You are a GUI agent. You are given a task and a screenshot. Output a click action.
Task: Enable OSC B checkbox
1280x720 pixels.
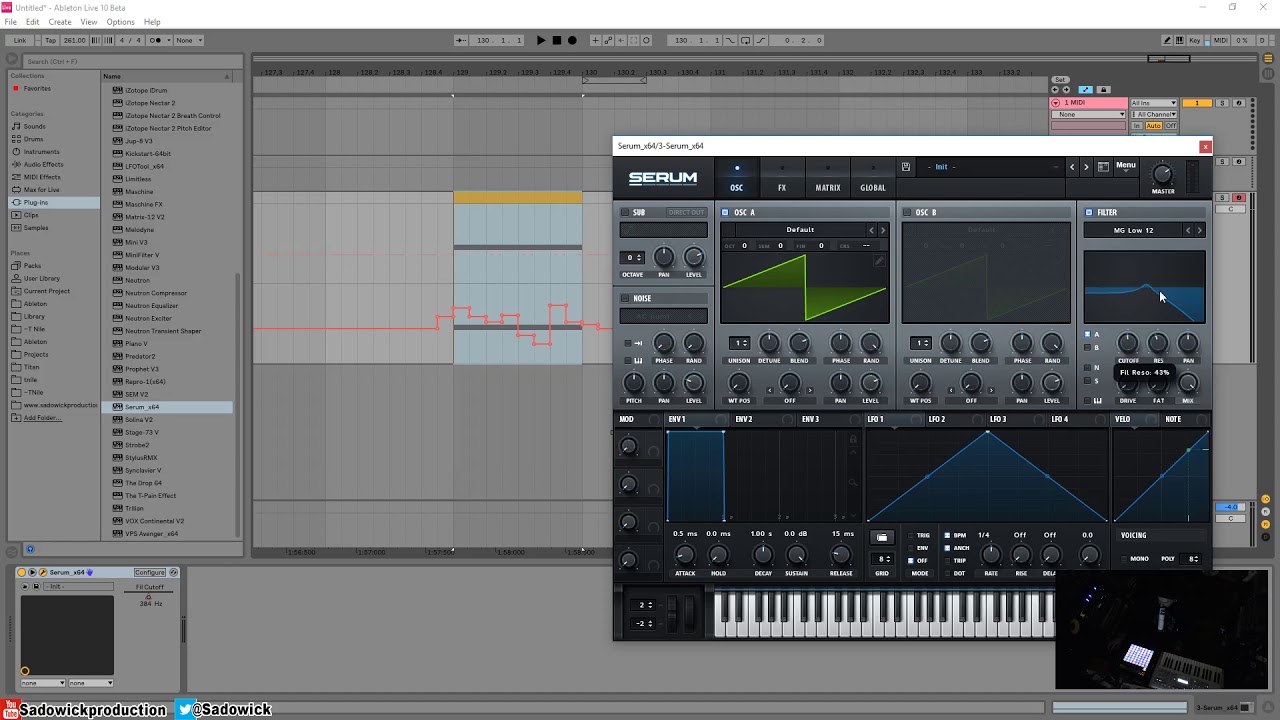(x=907, y=212)
